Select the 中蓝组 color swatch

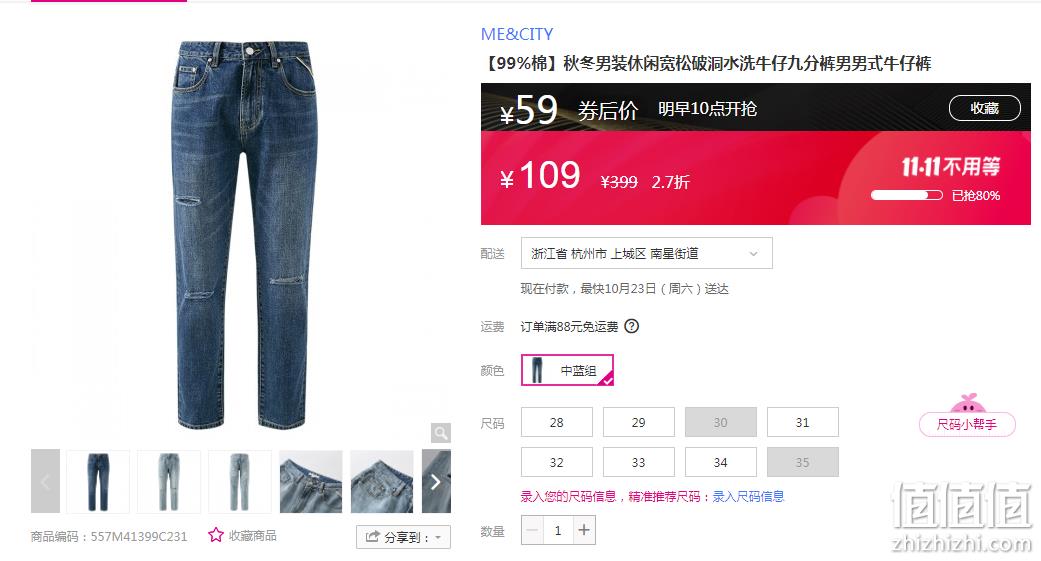pos(567,370)
